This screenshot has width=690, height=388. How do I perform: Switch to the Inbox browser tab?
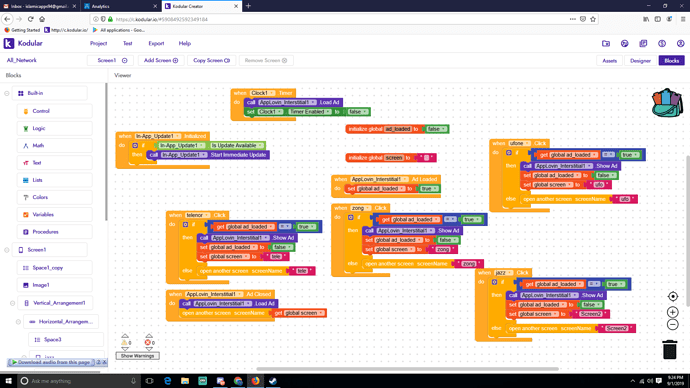point(40,6)
